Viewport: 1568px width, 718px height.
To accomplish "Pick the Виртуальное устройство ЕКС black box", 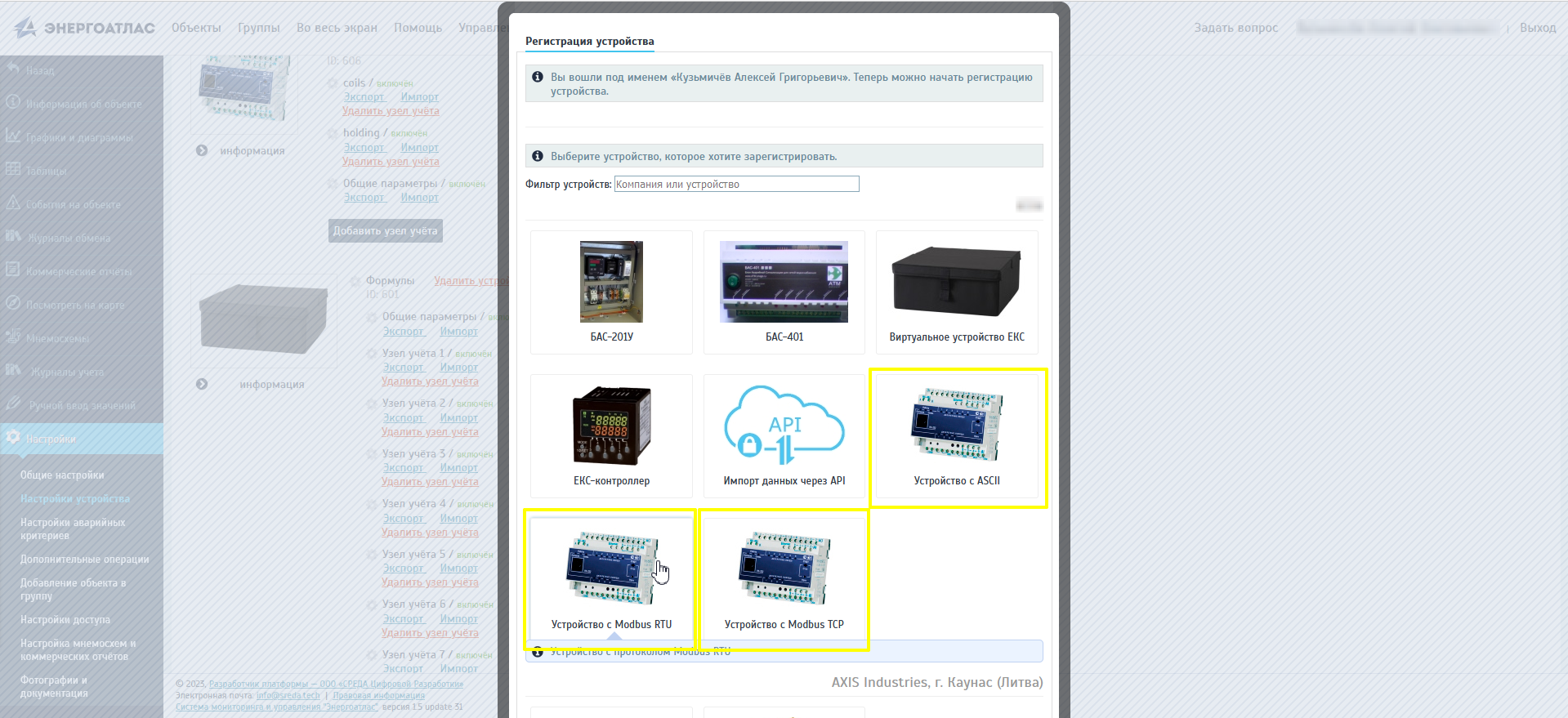I will pos(956,282).
